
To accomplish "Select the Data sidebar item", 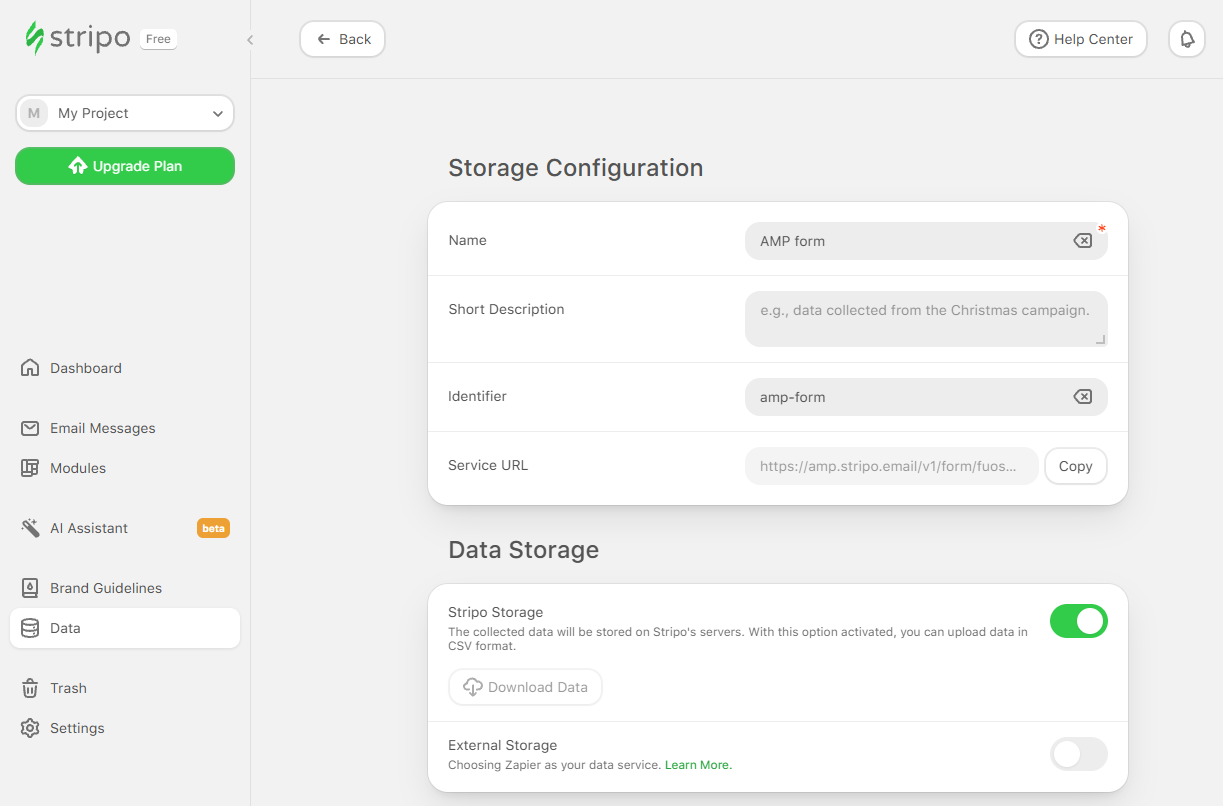I will 125,628.
